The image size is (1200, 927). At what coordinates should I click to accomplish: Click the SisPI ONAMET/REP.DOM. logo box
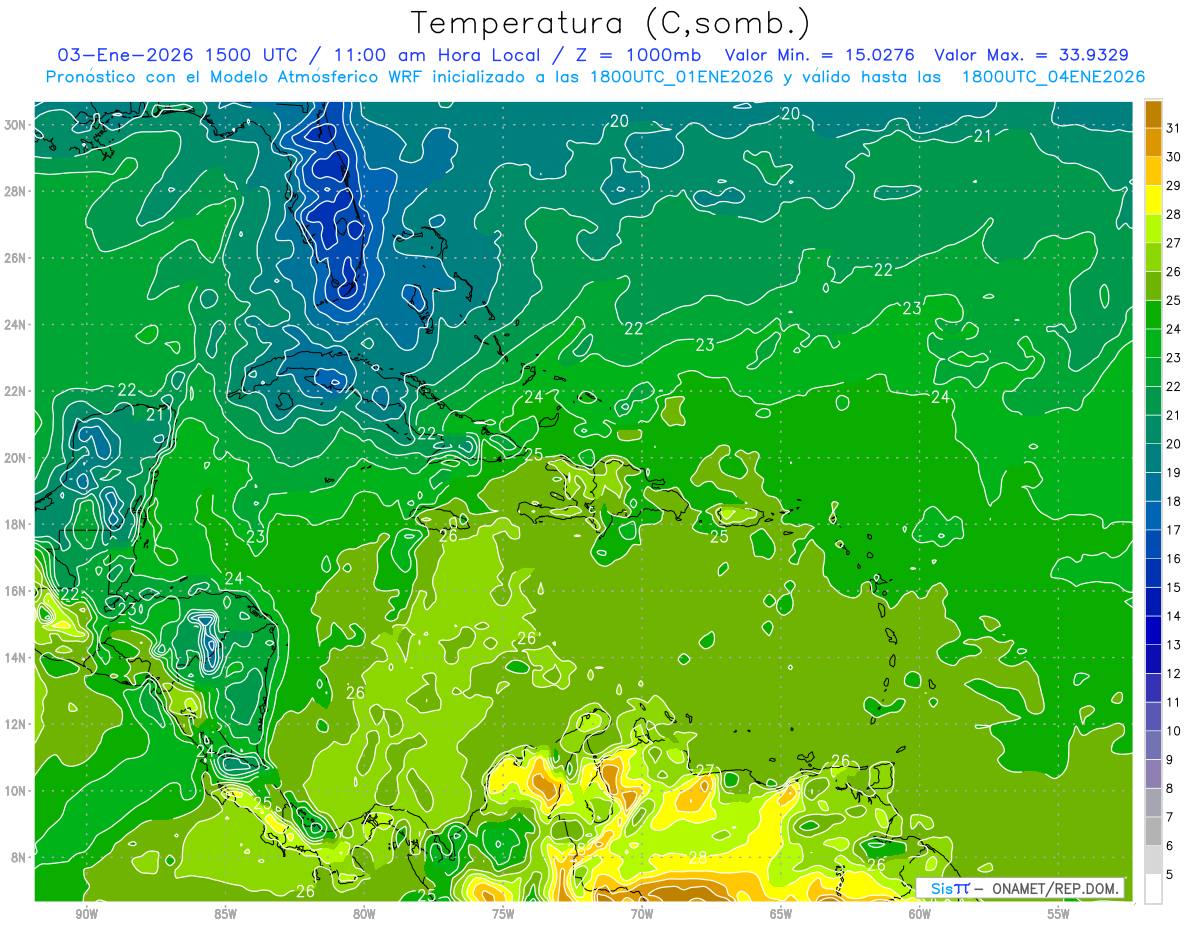click(x=1020, y=888)
